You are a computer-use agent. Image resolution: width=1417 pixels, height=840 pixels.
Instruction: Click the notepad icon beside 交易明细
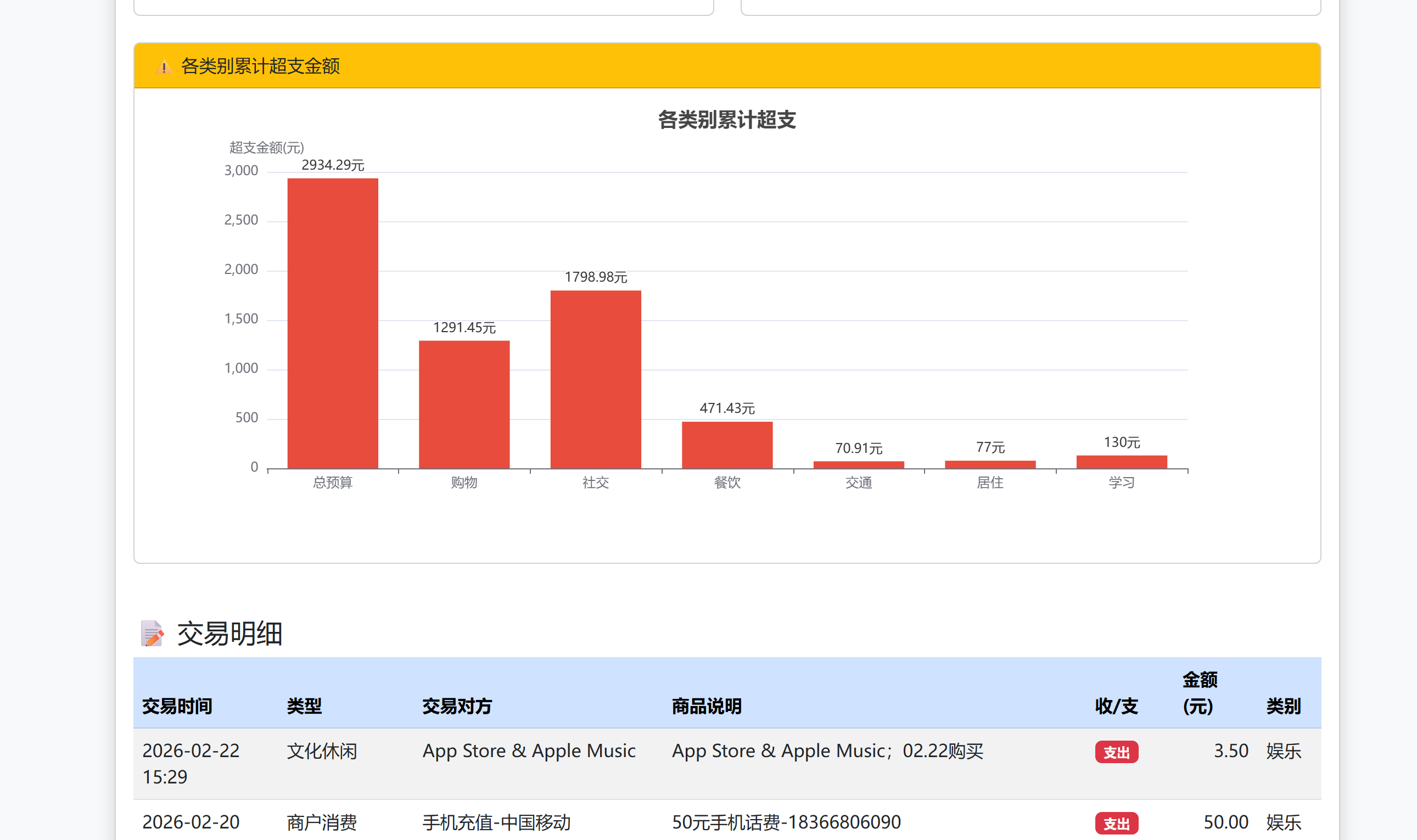tap(151, 634)
